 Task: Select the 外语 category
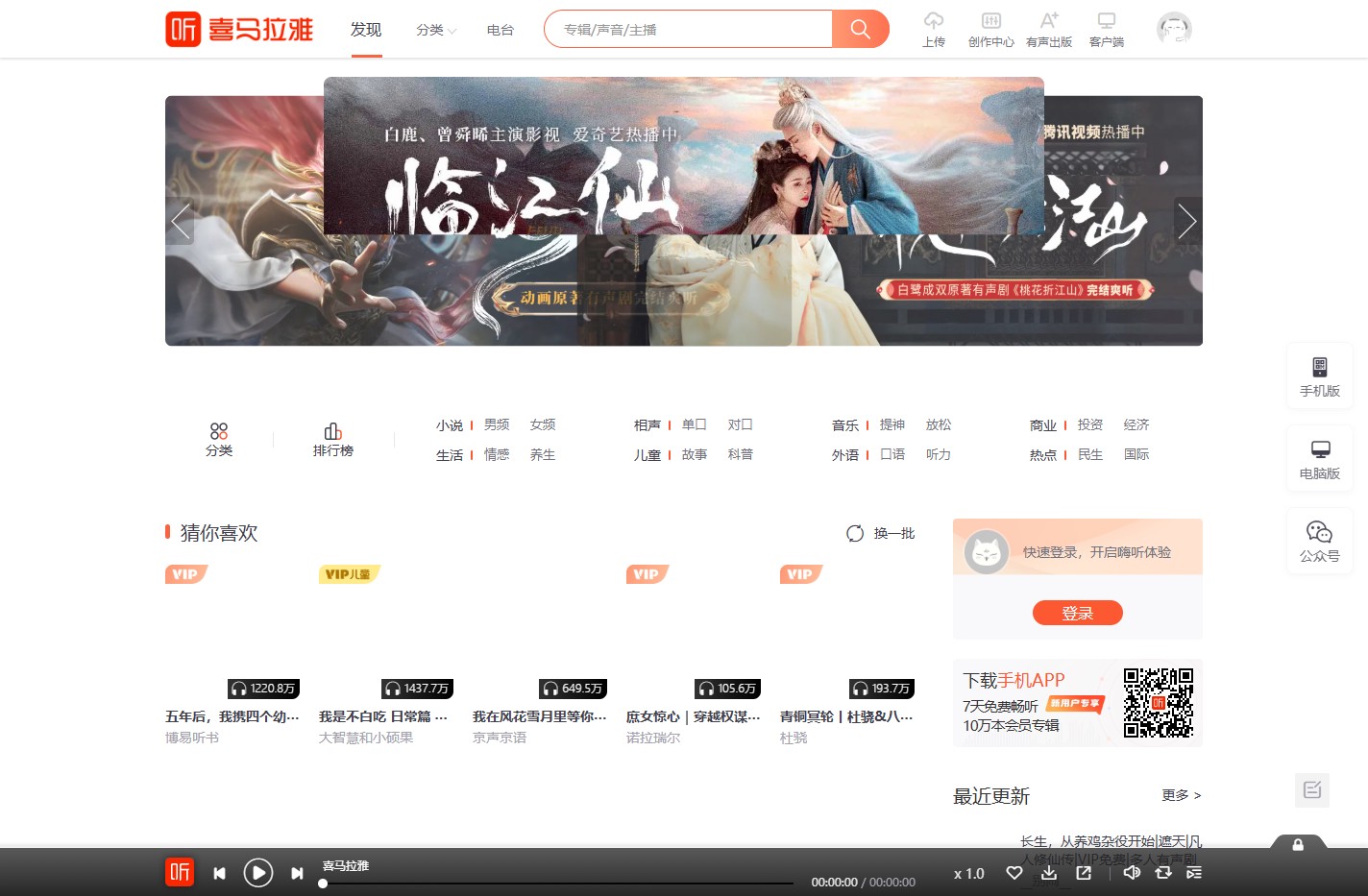[x=845, y=455]
